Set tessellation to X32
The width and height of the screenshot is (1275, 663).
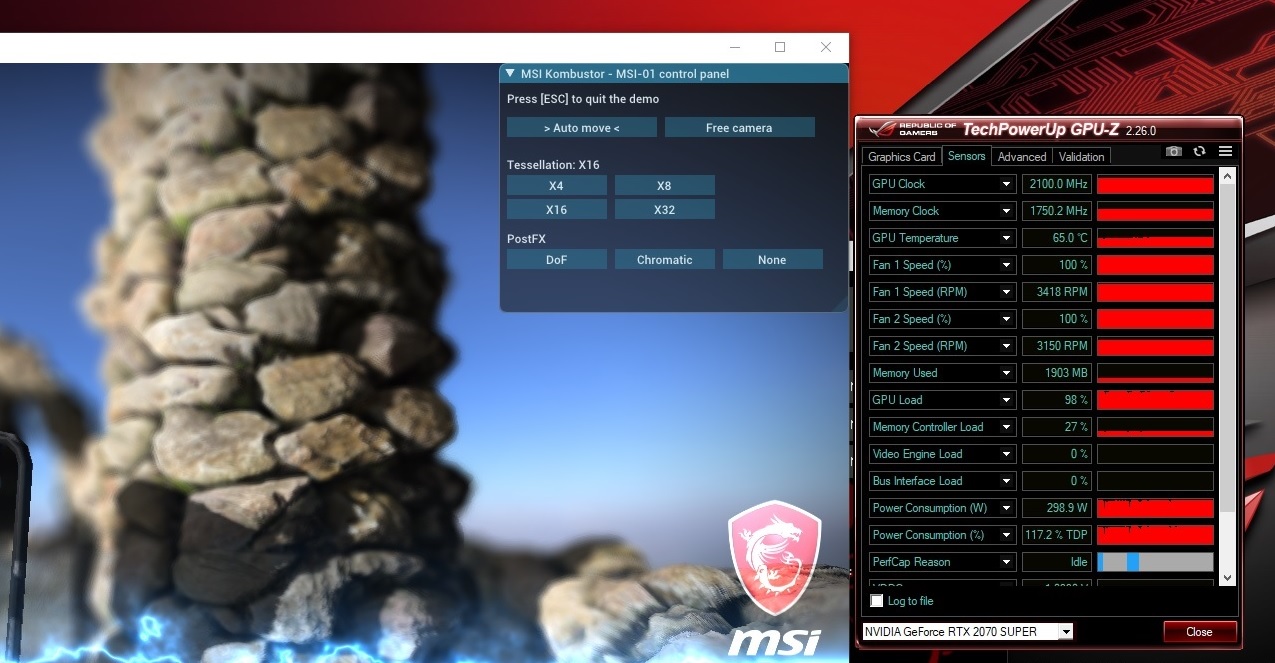(664, 210)
